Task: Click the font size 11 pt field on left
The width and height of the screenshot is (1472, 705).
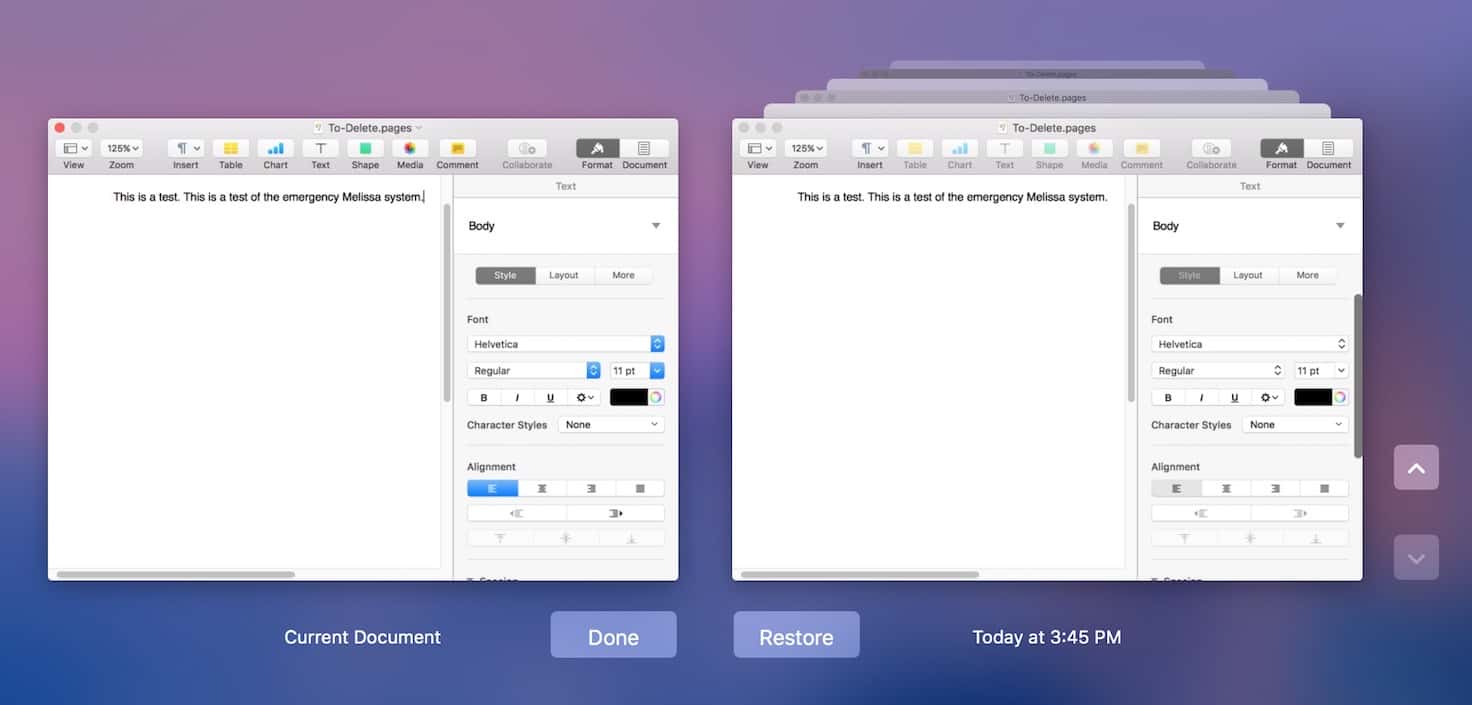Action: point(628,371)
